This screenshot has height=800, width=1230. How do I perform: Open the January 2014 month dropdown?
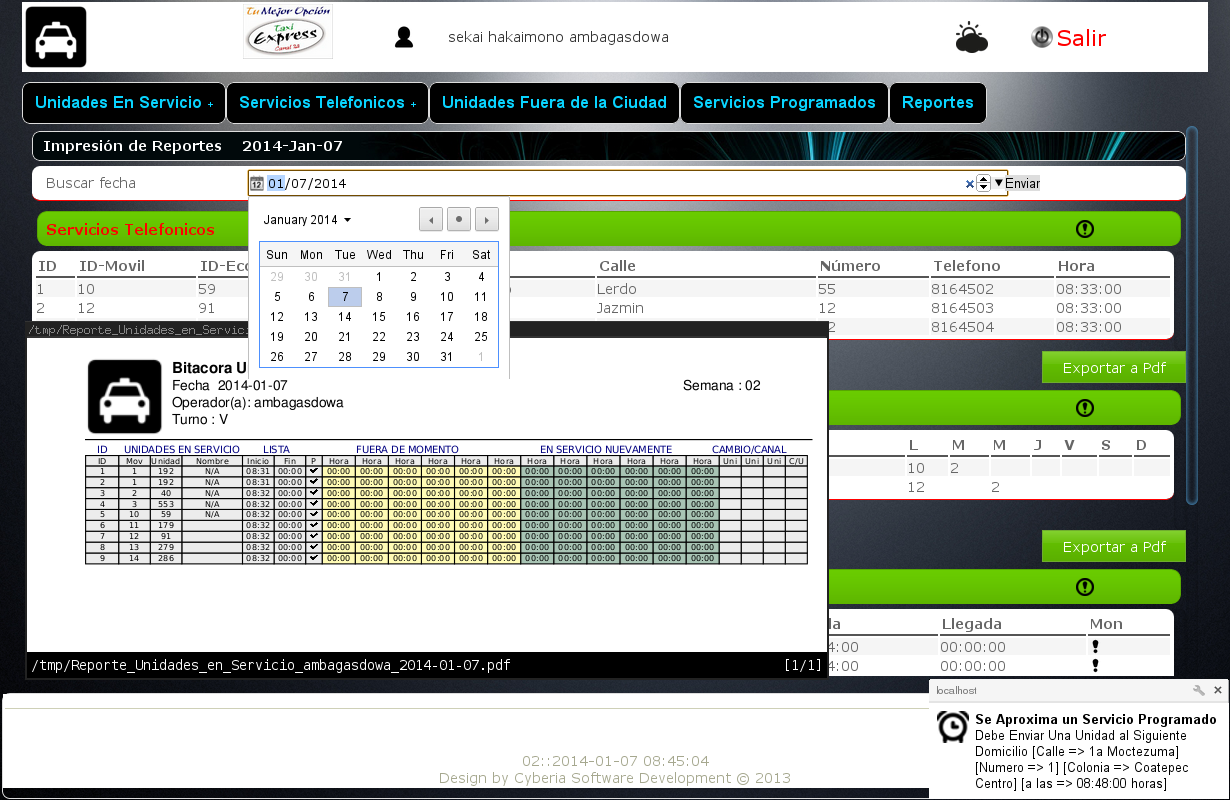pos(305,219)
